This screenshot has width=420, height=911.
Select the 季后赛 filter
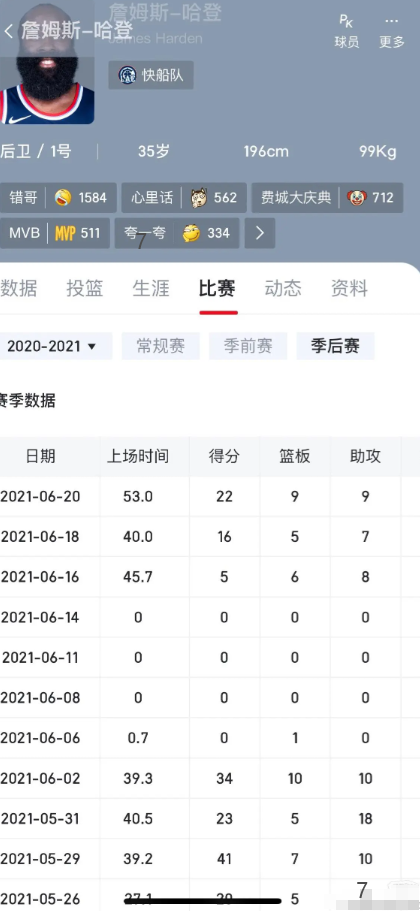[x=335, y=346]
